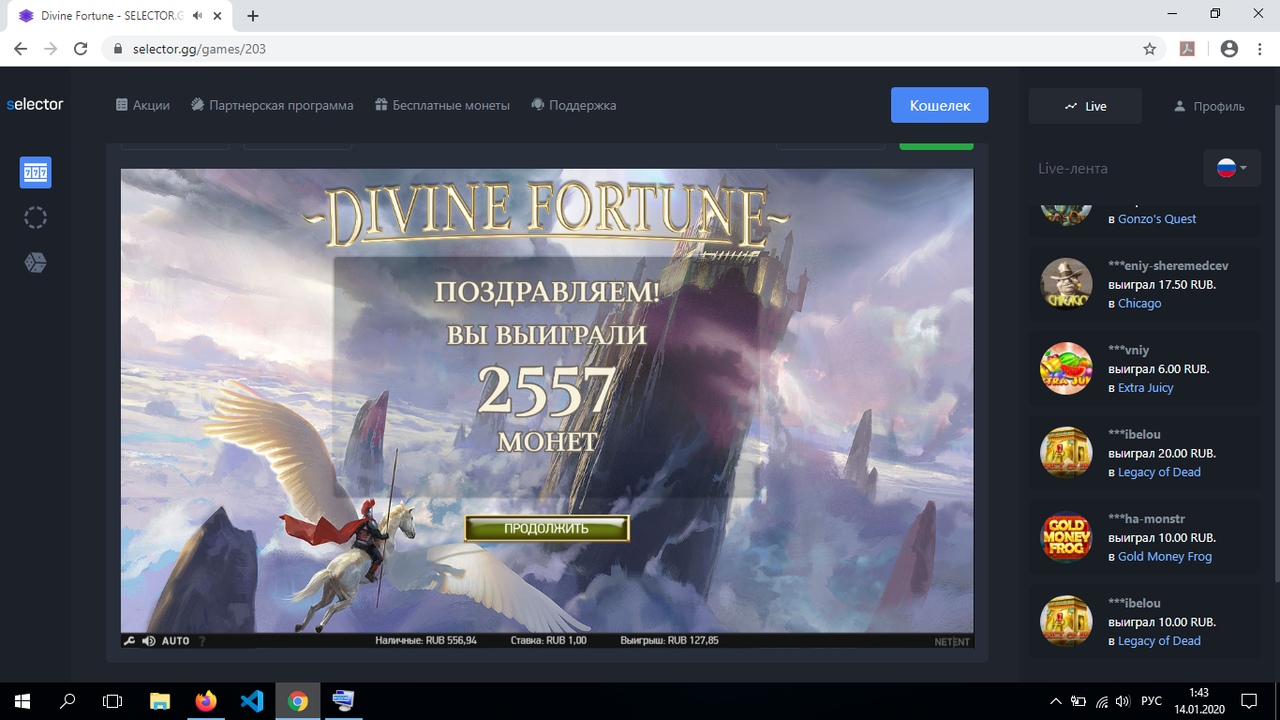Image resolution: width=1280 pixels, height=720 pixels.
Task: Launch Firefox from the taskbar
Action: [x=206, y=701]
